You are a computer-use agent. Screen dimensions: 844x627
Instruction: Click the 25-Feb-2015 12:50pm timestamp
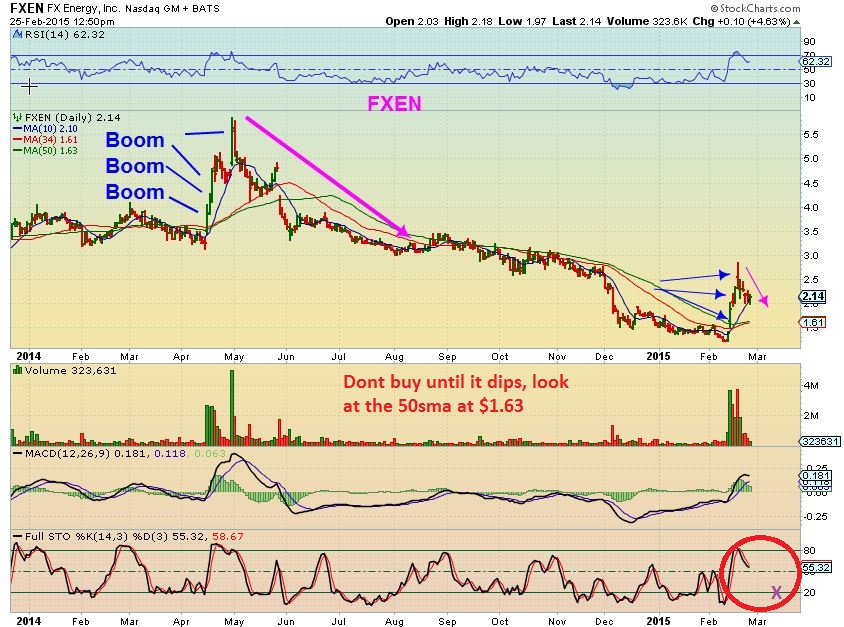click(x=62, y=22)
